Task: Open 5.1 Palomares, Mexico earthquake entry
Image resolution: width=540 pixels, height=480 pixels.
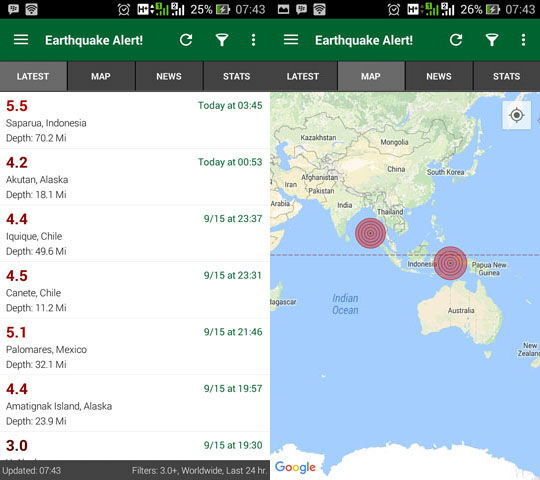Action: point(135,347)
